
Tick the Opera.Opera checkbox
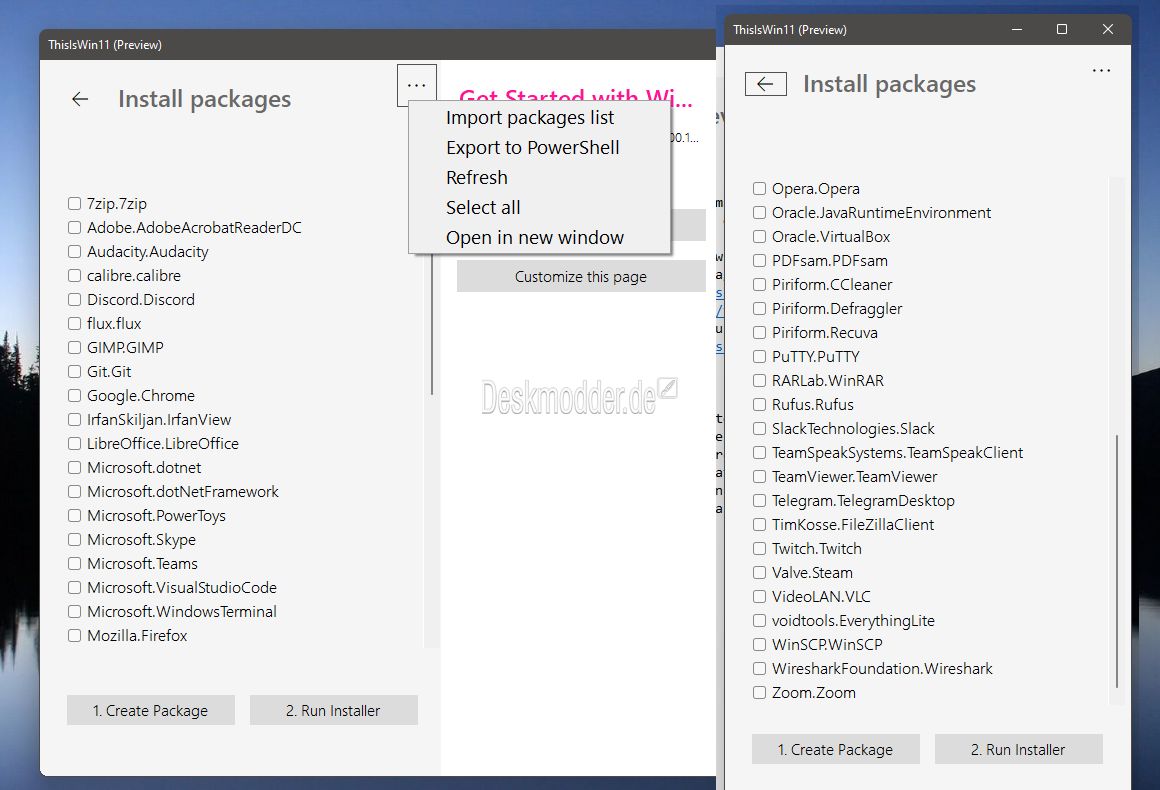(759, 189)
